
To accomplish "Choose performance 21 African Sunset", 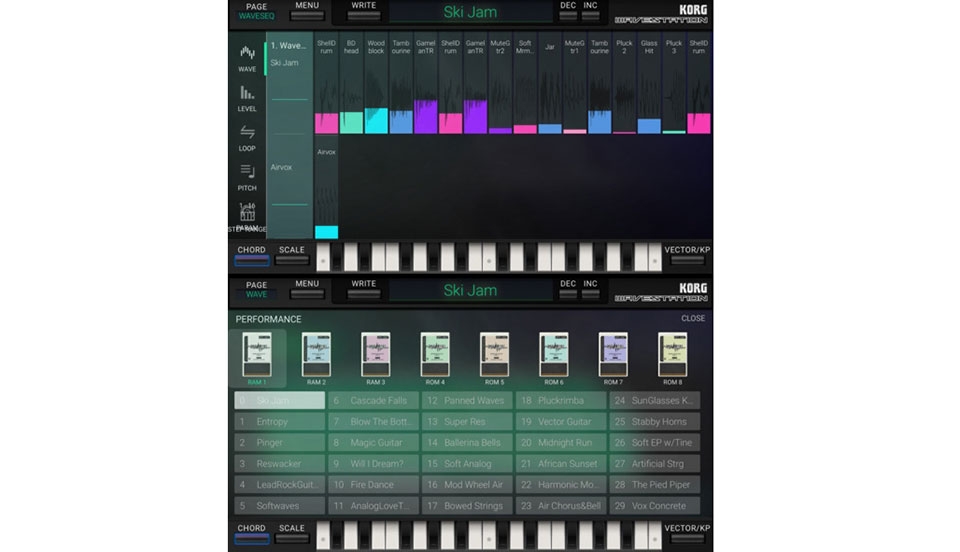I will point(561,463).
